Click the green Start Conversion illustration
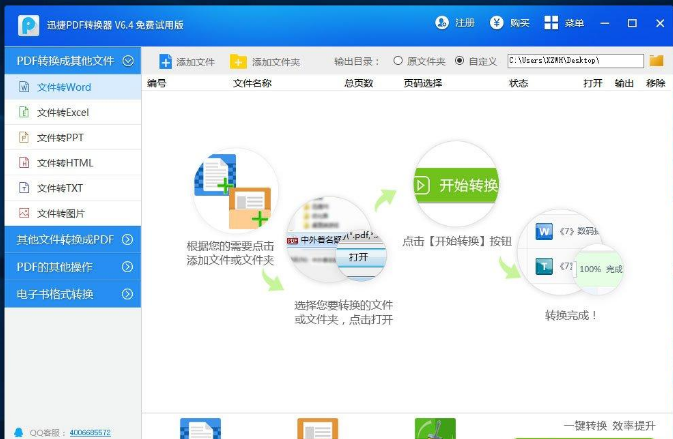Screen dimensions: 673x439 456,185
